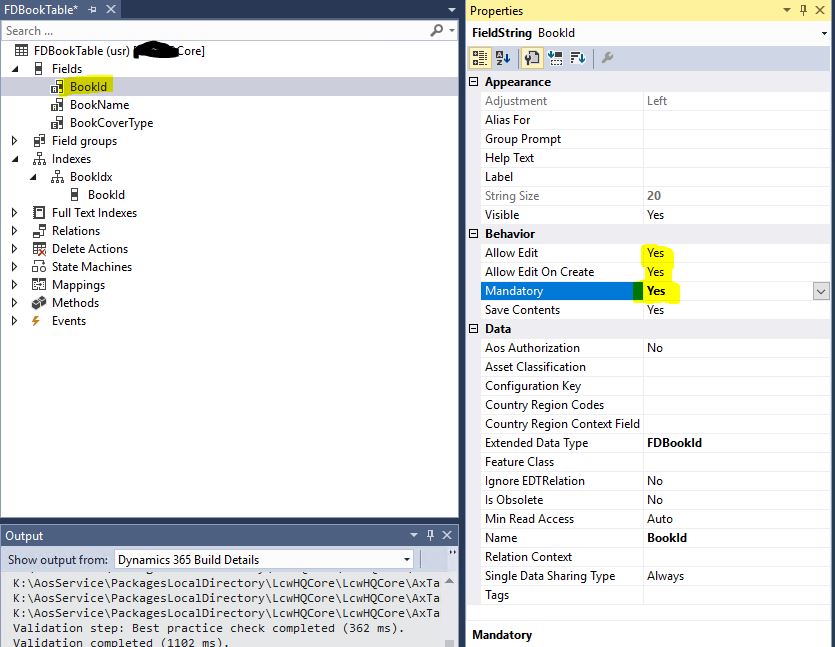
Task: Pin the FDBookTable document tab
Action: (x=92, y=10)
